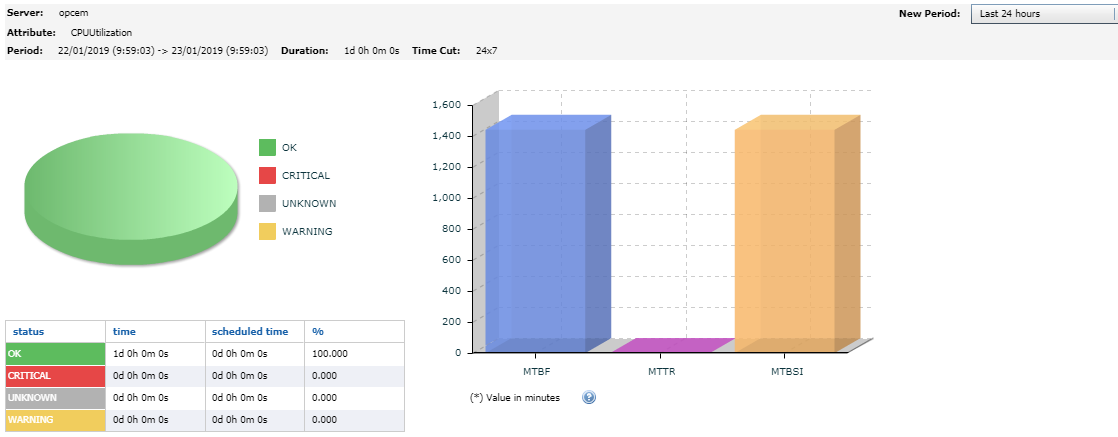Click the yellow WARNING legend swatch

click(267, 232)
